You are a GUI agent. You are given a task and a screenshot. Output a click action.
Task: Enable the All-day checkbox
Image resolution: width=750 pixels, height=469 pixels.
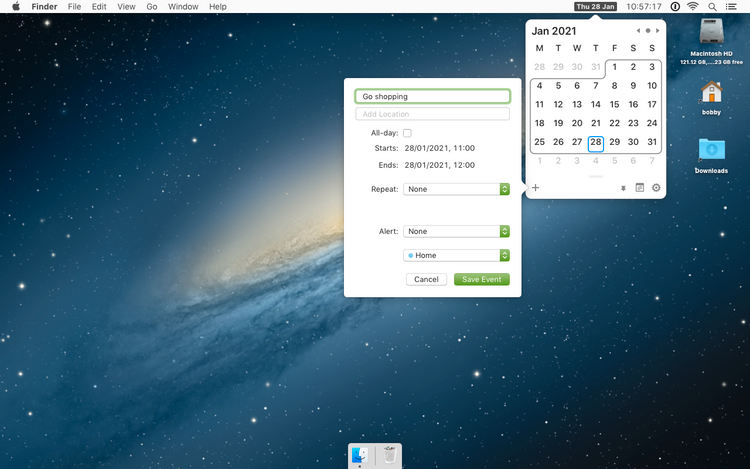407,133
